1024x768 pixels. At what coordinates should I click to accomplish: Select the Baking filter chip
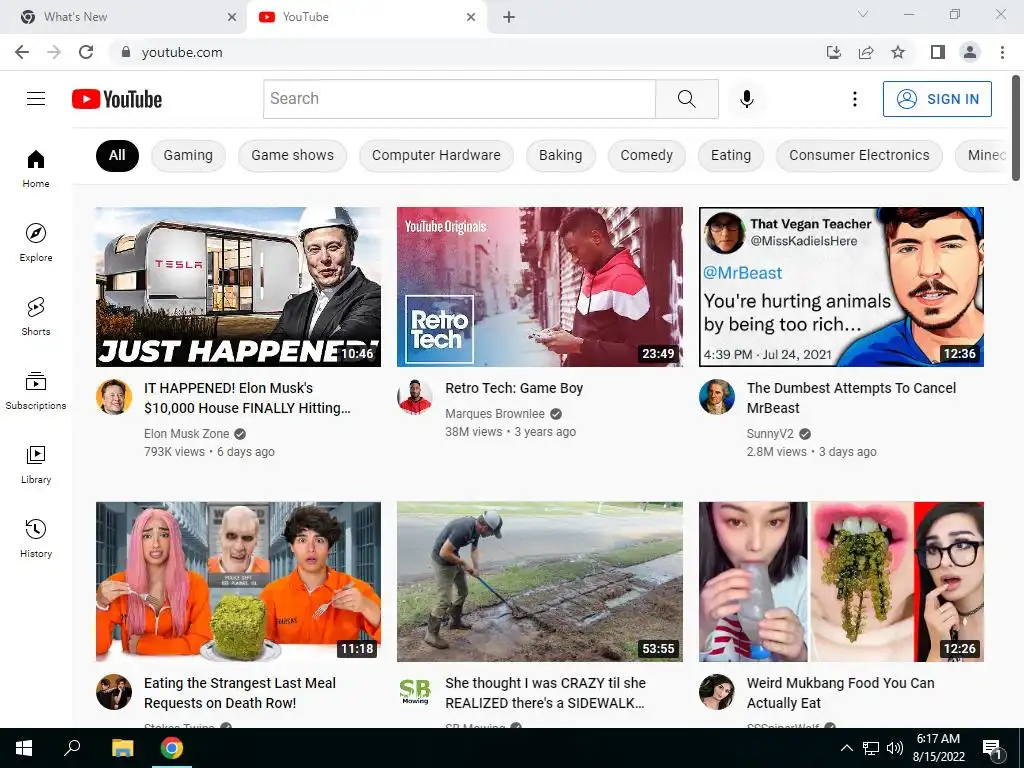(560, 155)
